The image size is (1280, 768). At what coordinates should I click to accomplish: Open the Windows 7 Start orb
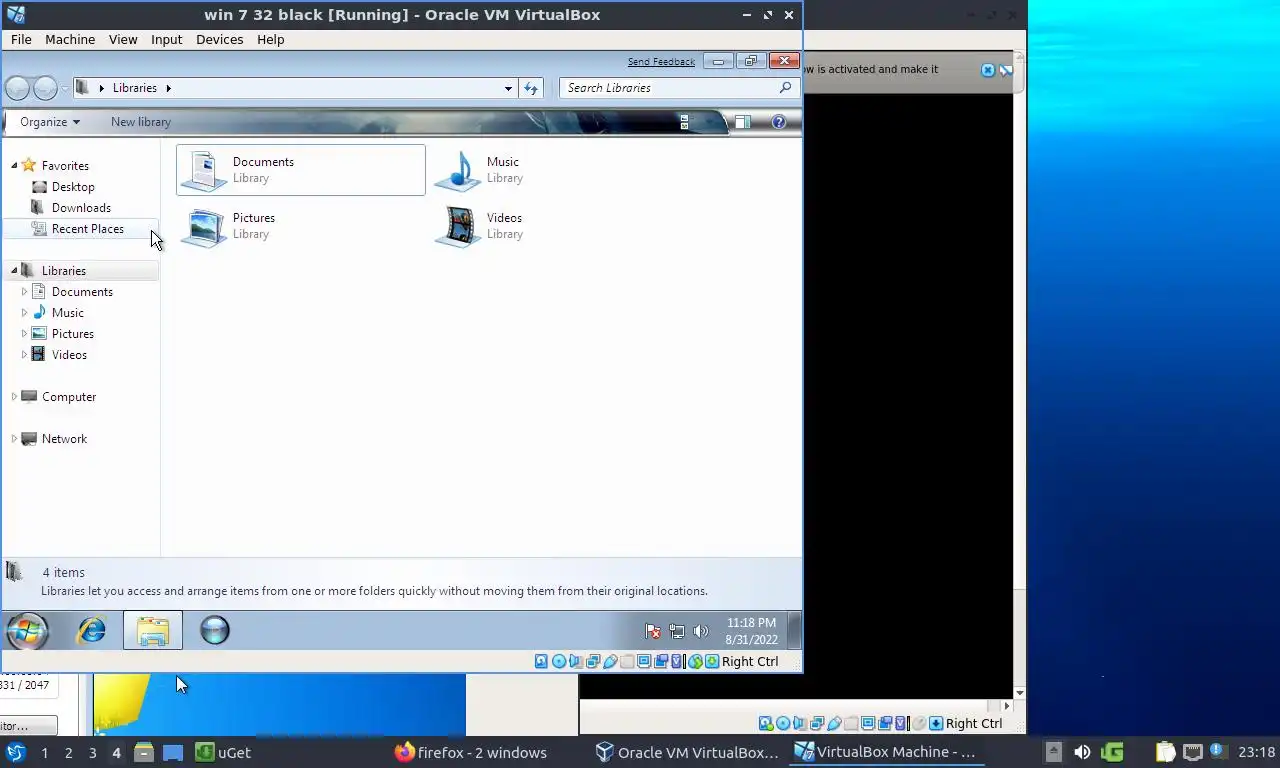tap(27, 631)
